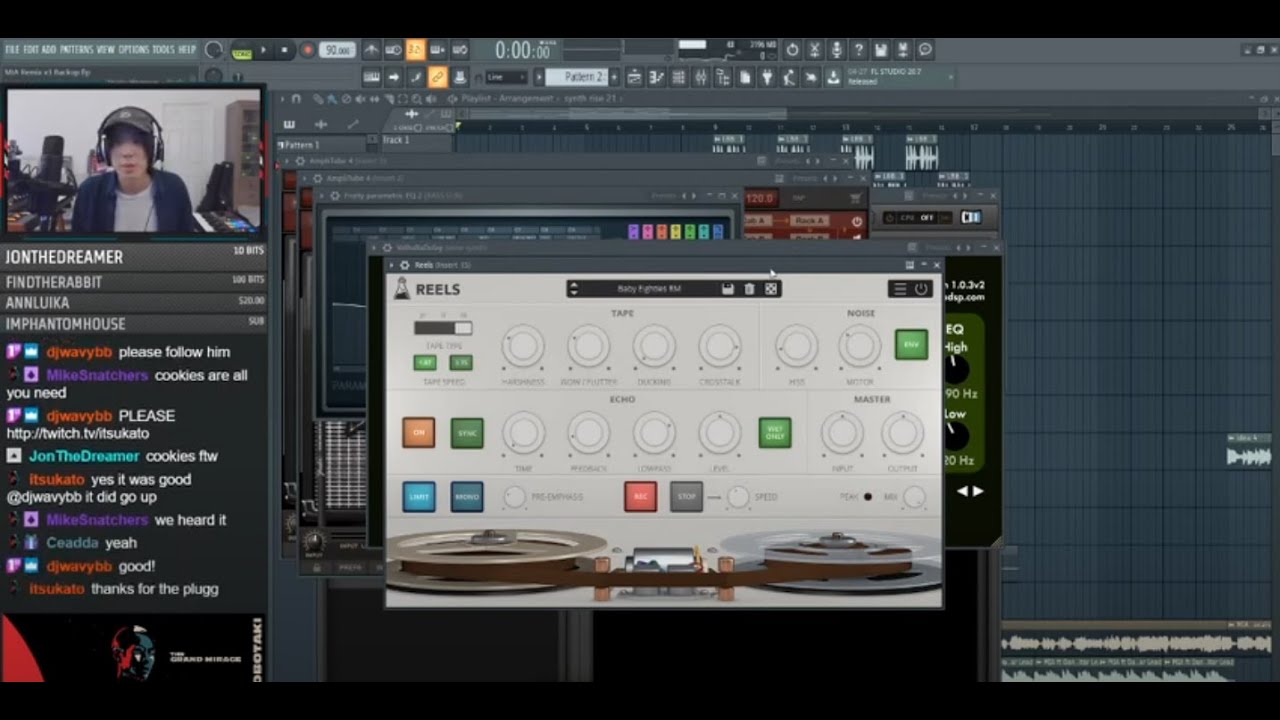Open the EDIT menu
Image resolution: width=1280 pixels, height=720 pixels.
(x=31, y=49)
